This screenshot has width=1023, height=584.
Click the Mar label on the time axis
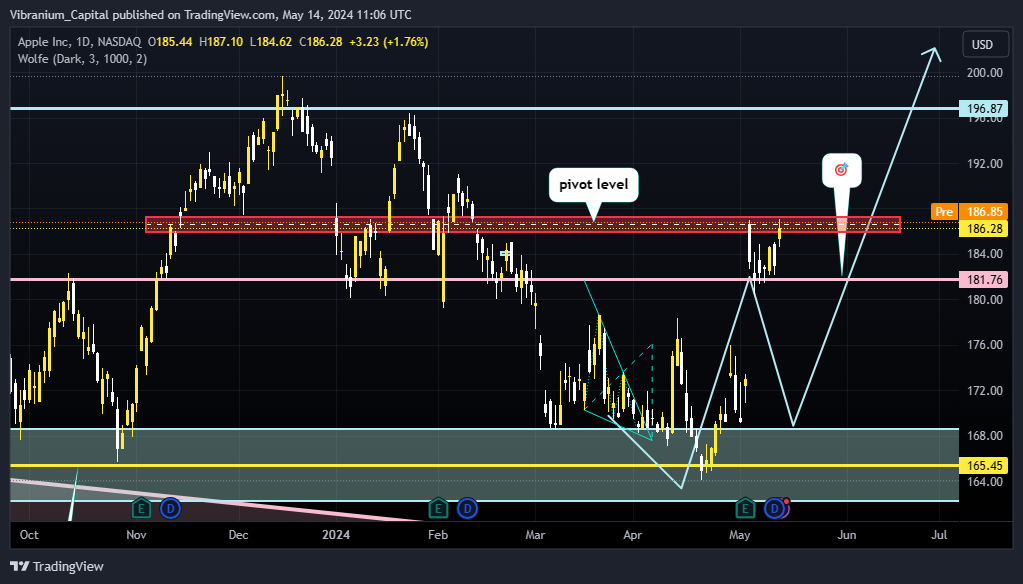pos(535,534)
